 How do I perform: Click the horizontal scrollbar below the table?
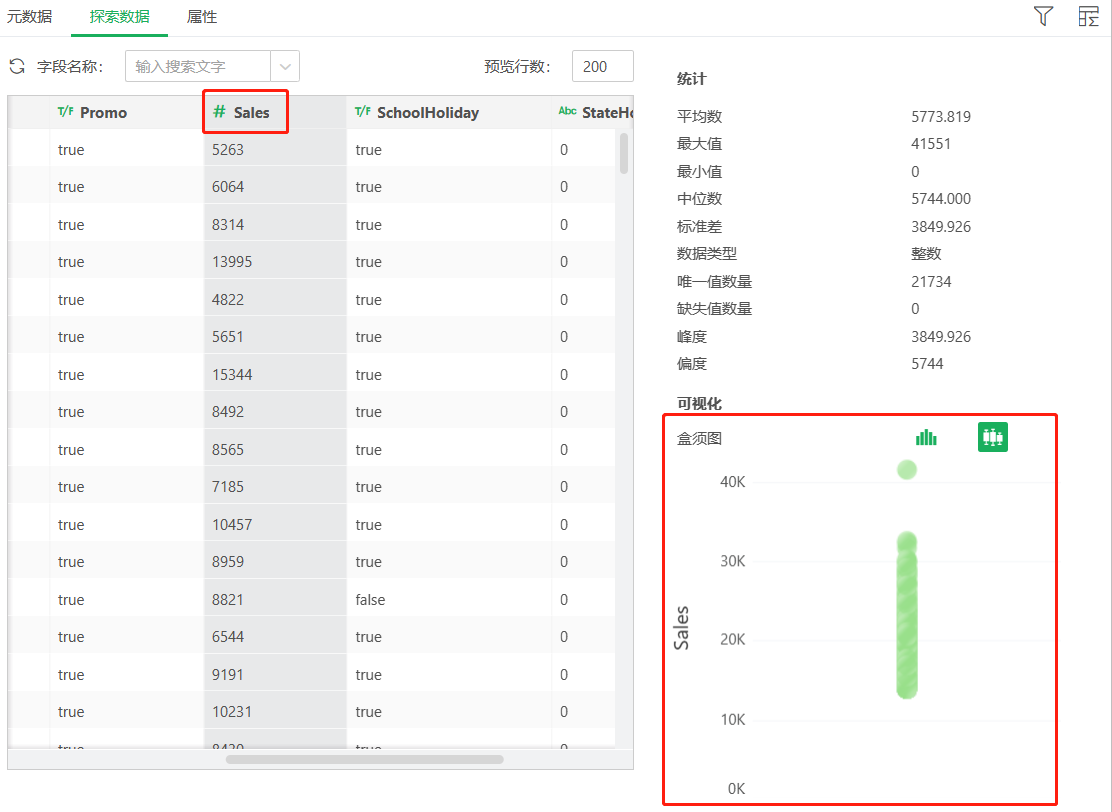click(x=364, y=760)
